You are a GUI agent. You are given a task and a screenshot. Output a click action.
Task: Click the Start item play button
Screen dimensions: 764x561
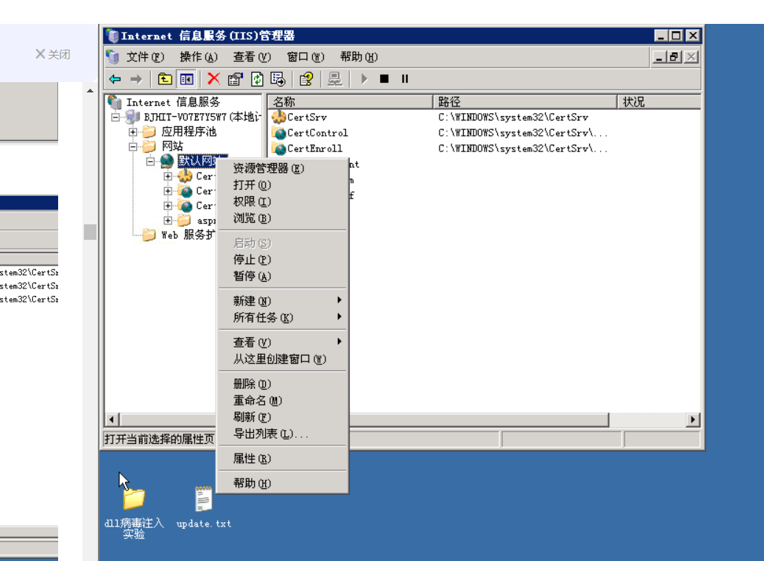pyautogui.click(x=364, y=79)
